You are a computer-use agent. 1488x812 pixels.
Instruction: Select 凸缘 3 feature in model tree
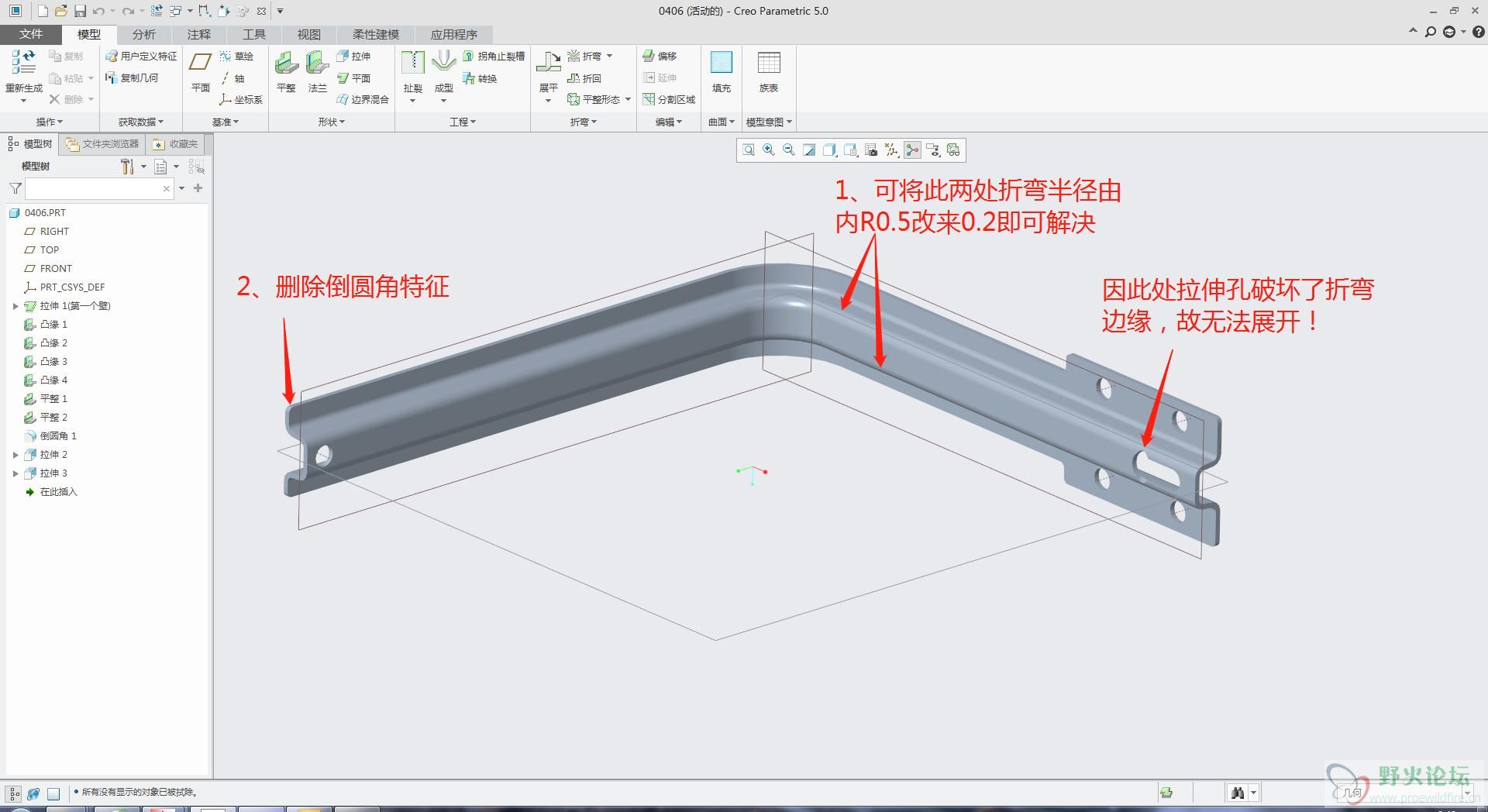pyautogui.click(x=46, y=362)
